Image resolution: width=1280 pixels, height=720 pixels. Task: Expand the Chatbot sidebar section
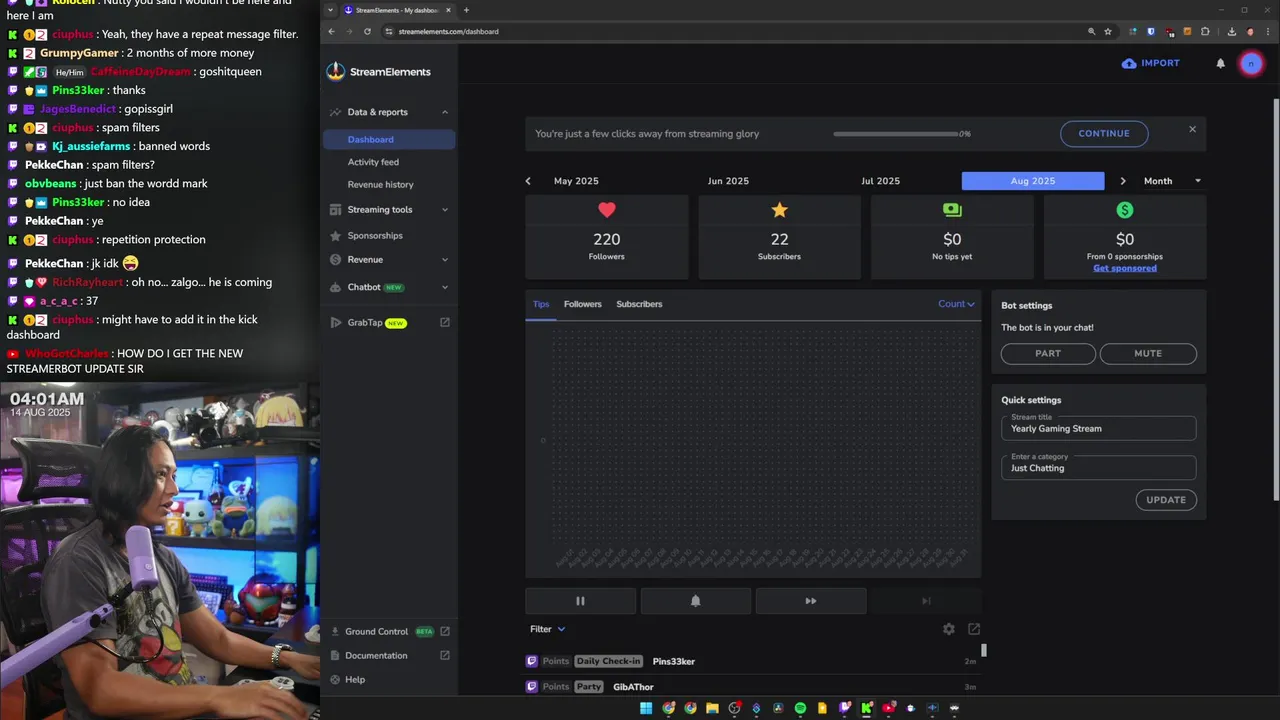click(x=388, y=287)
